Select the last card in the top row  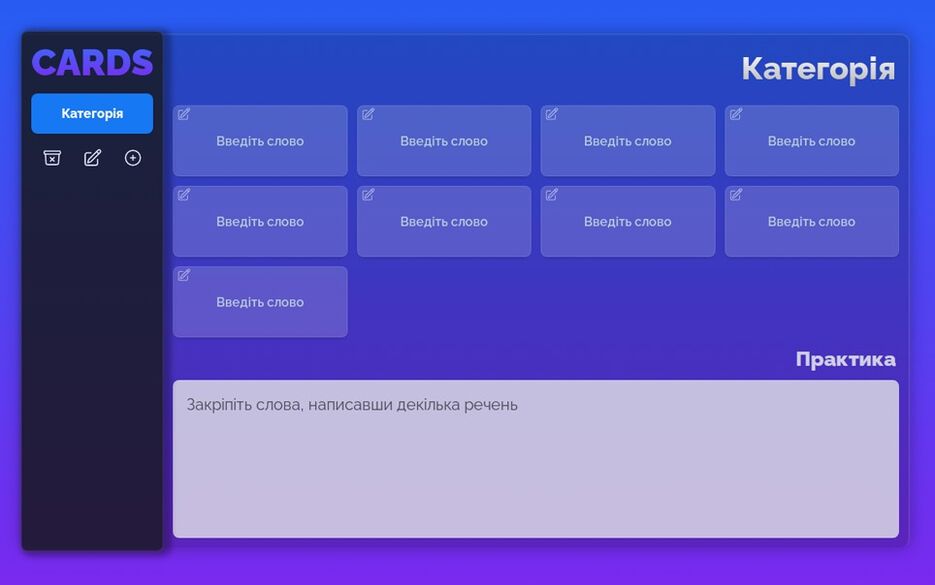[x=811, y=142]
